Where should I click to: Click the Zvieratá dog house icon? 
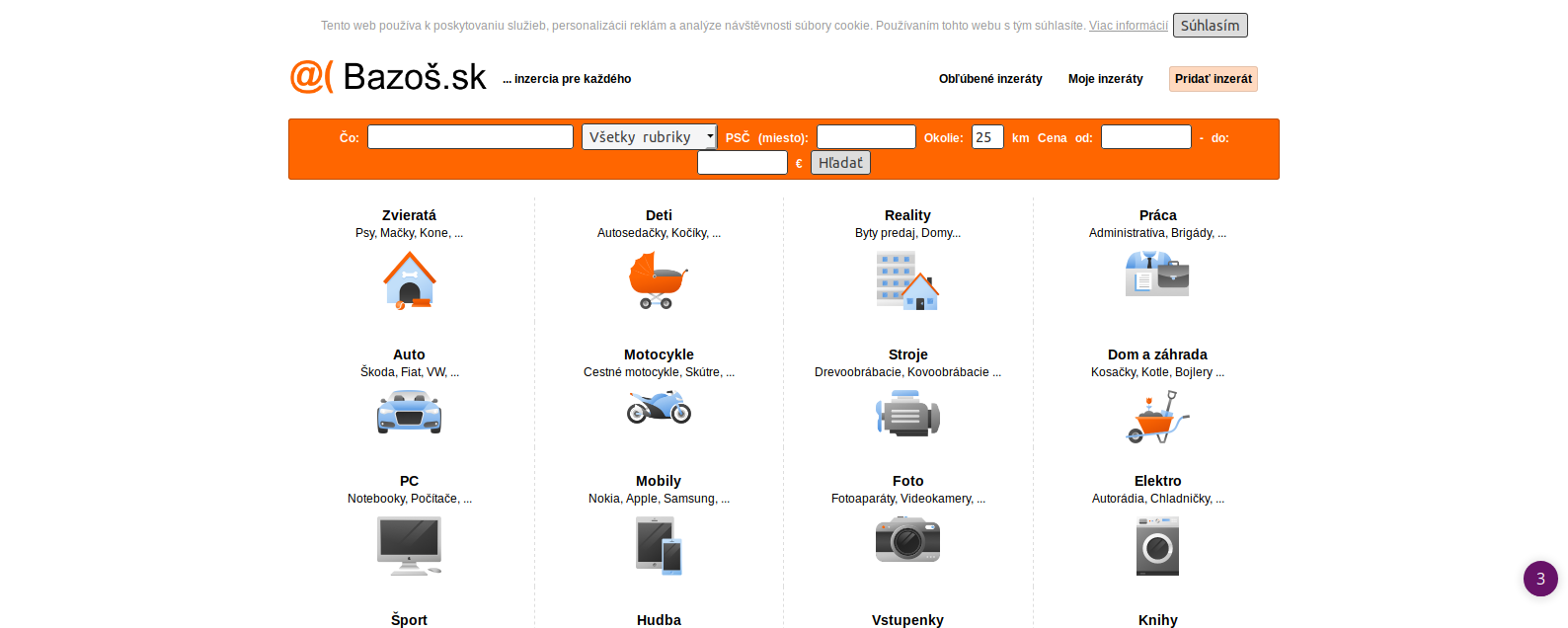pos(410,280)
